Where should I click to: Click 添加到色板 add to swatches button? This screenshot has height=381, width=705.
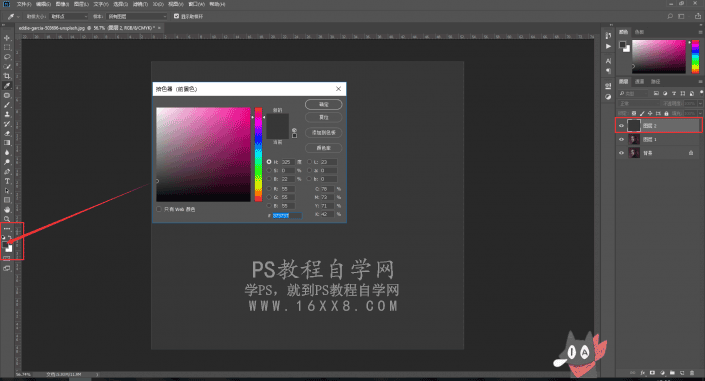coord(324,133)
